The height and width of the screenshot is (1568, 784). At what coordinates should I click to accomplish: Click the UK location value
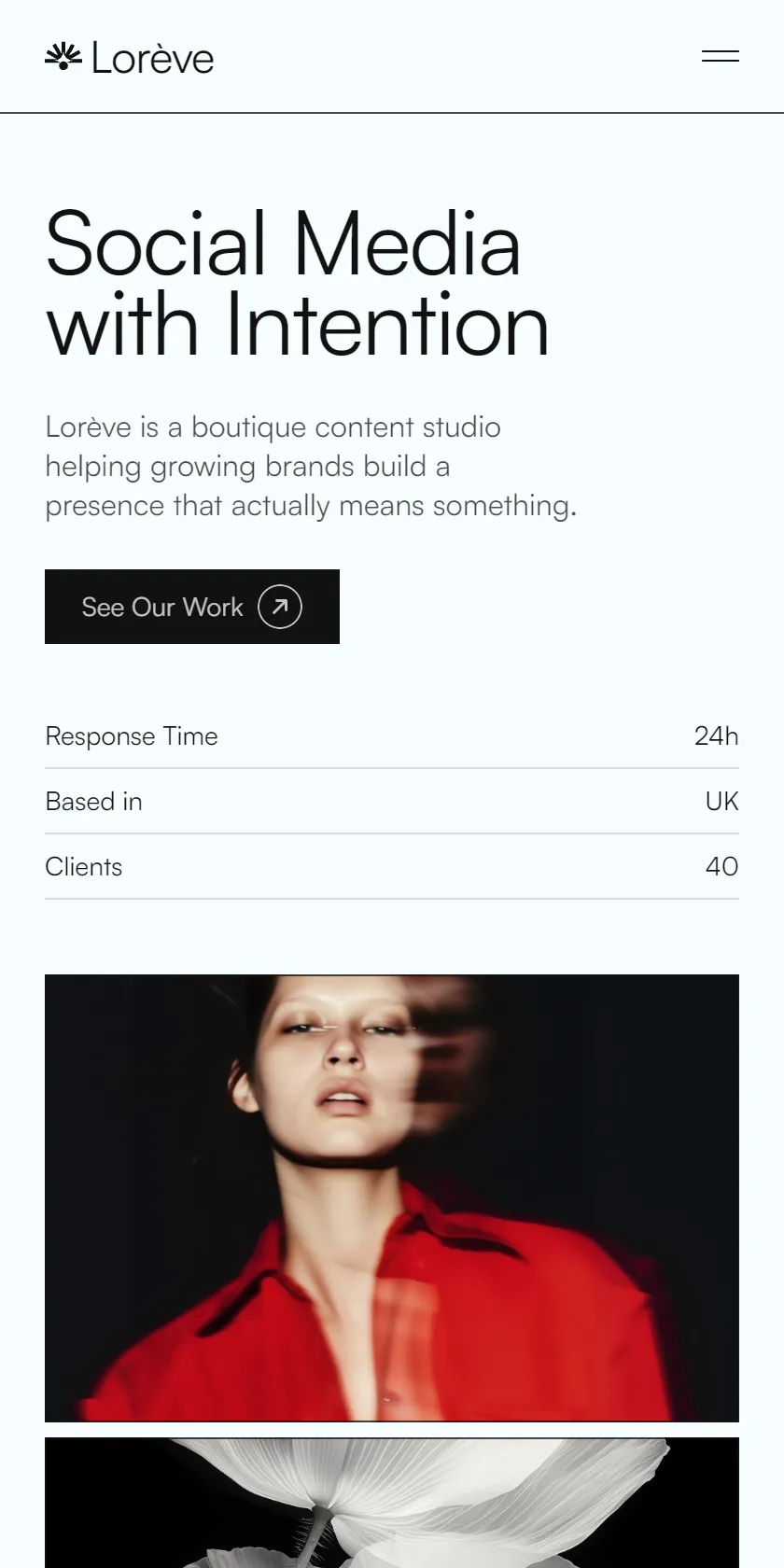(x=721, y=802)
